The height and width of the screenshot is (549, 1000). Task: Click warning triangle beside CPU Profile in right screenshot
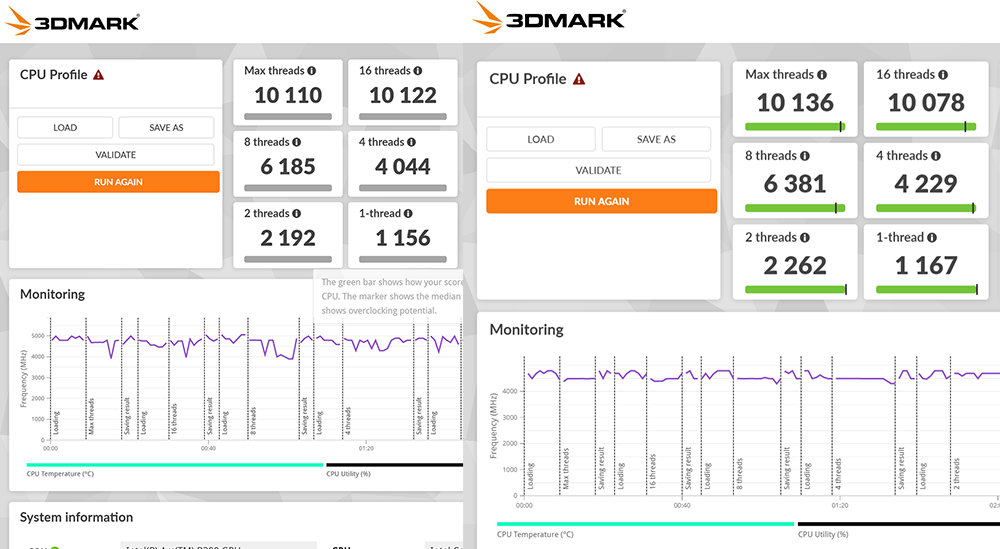579,79
